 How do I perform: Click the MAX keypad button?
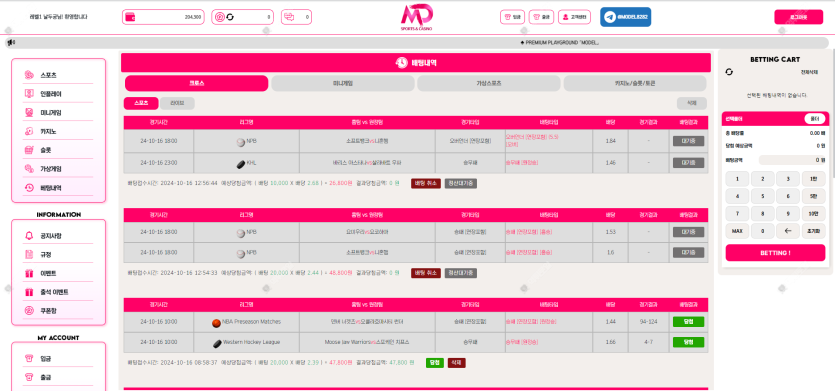tap(737, 231)
